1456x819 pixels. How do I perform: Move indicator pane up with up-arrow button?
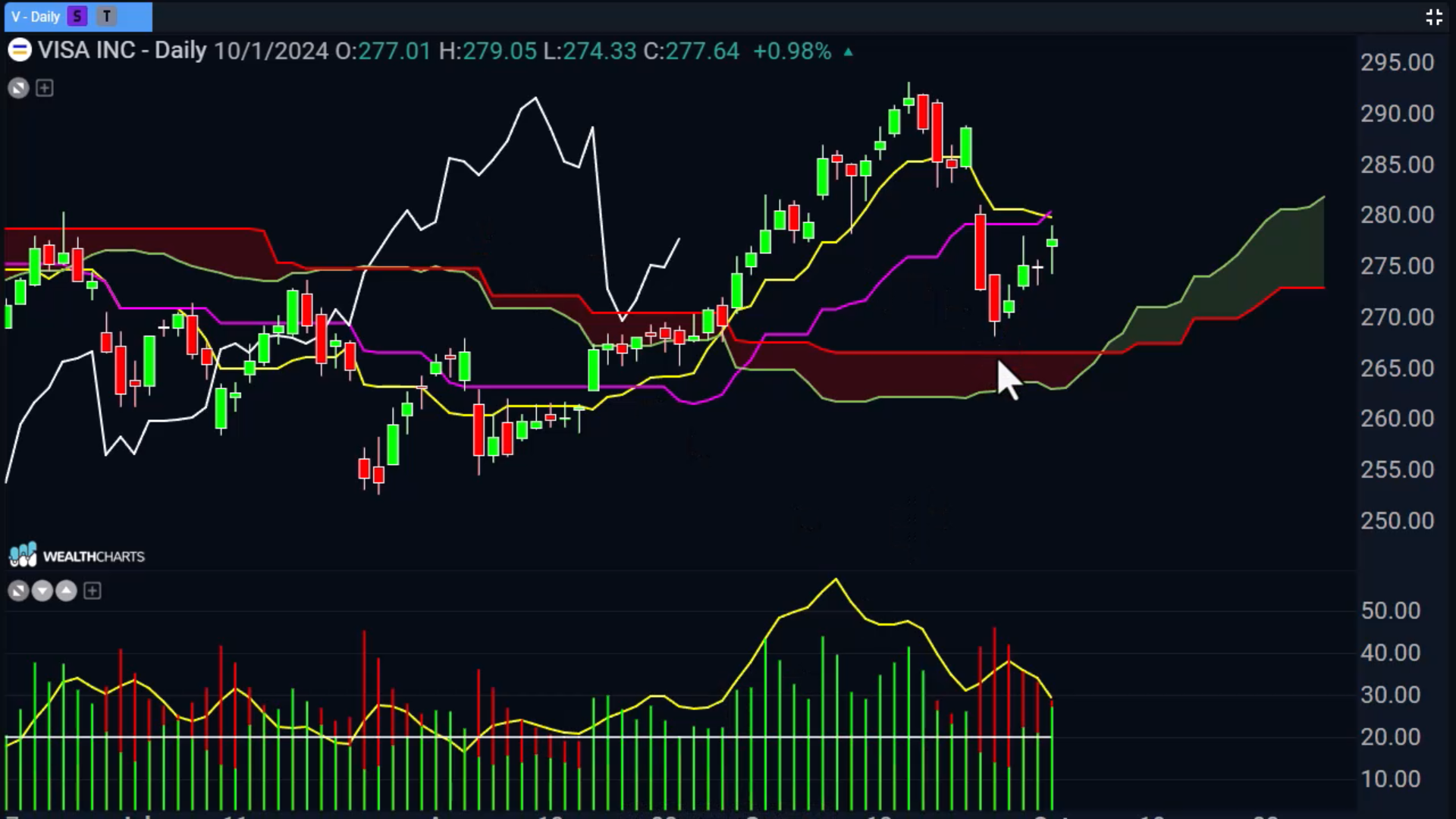click(67, 591)
